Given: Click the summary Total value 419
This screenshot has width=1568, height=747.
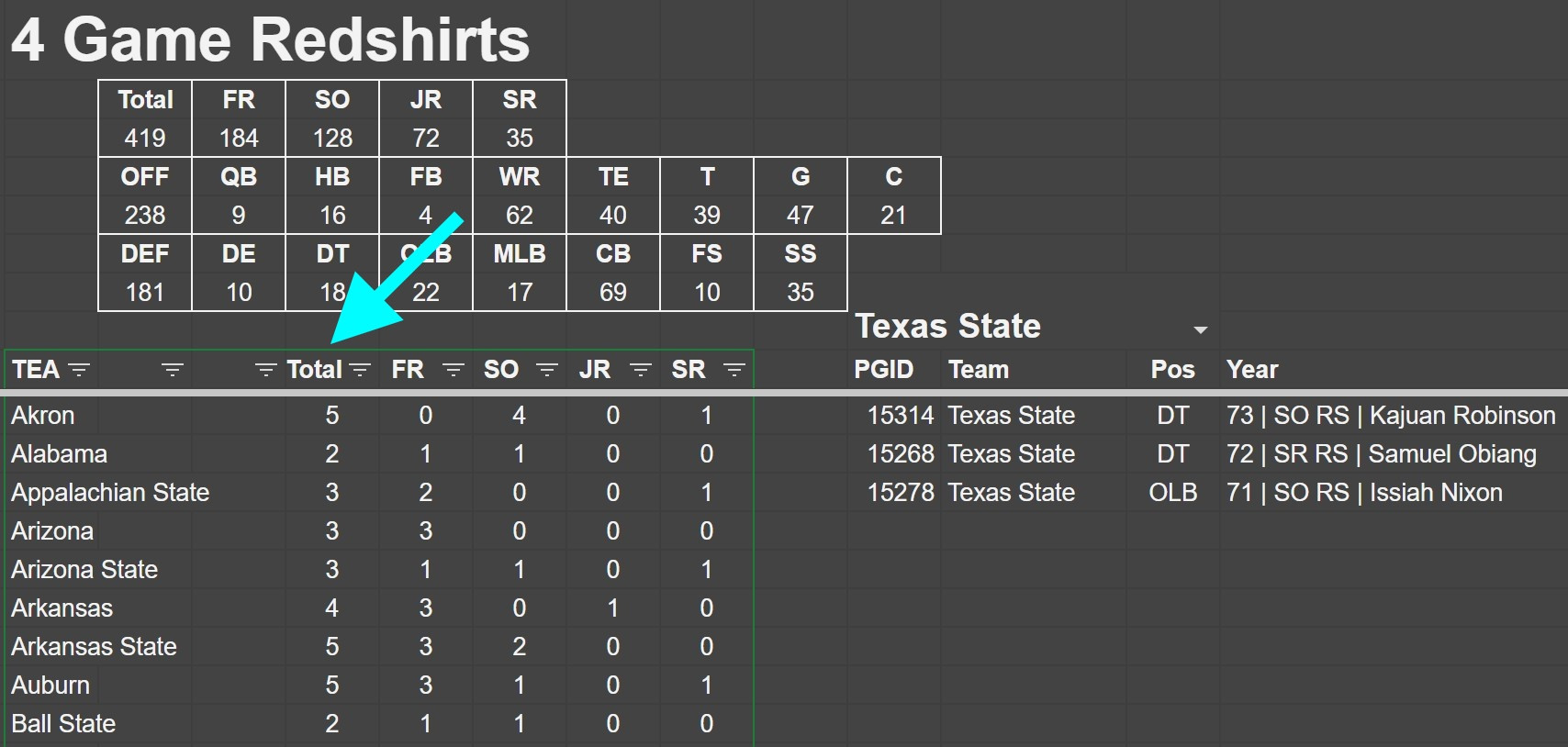Looking at the screenshot, I should 145,139.
